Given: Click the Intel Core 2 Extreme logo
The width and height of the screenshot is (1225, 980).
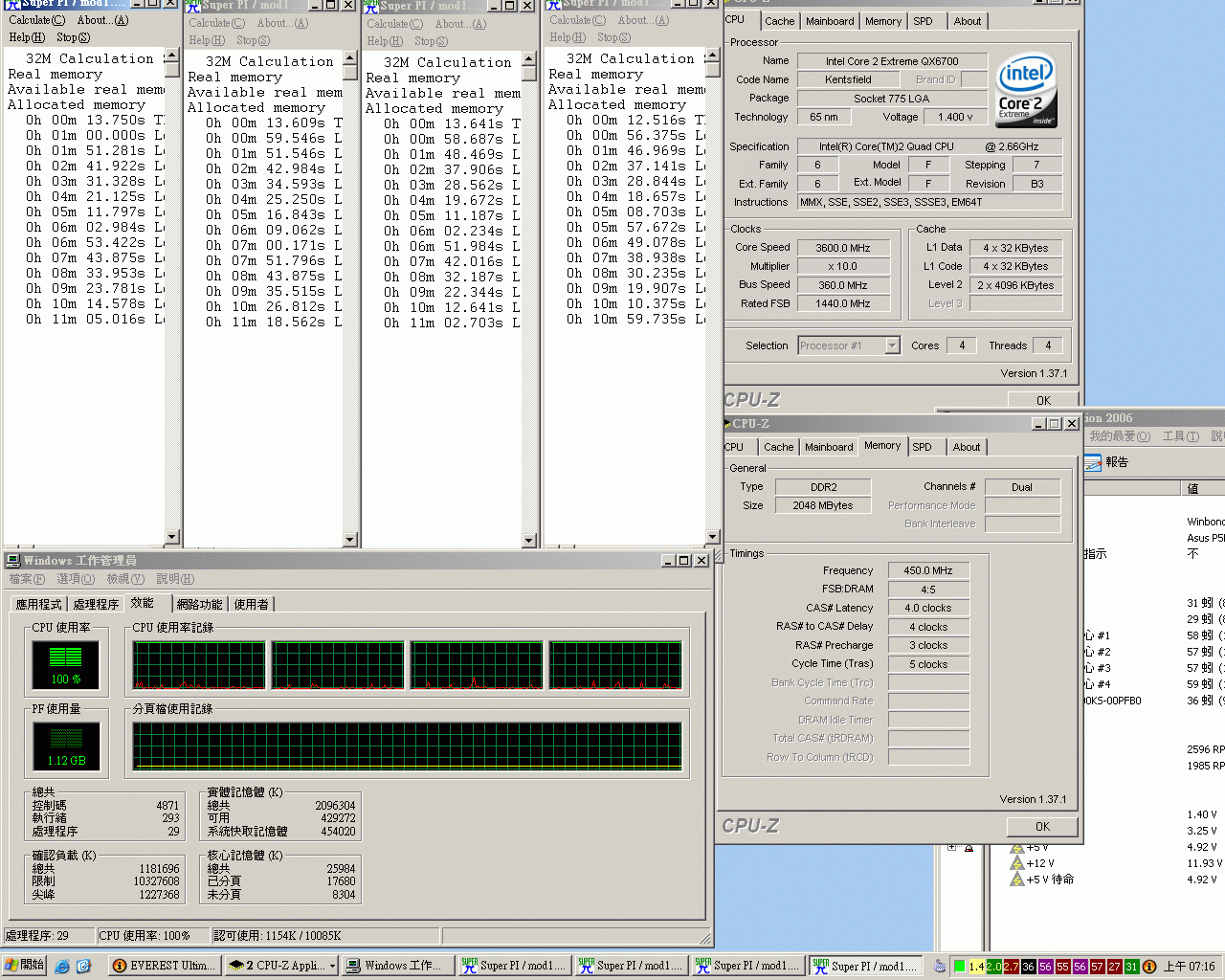Looking at the screenshot, I should click(1026, 91).
